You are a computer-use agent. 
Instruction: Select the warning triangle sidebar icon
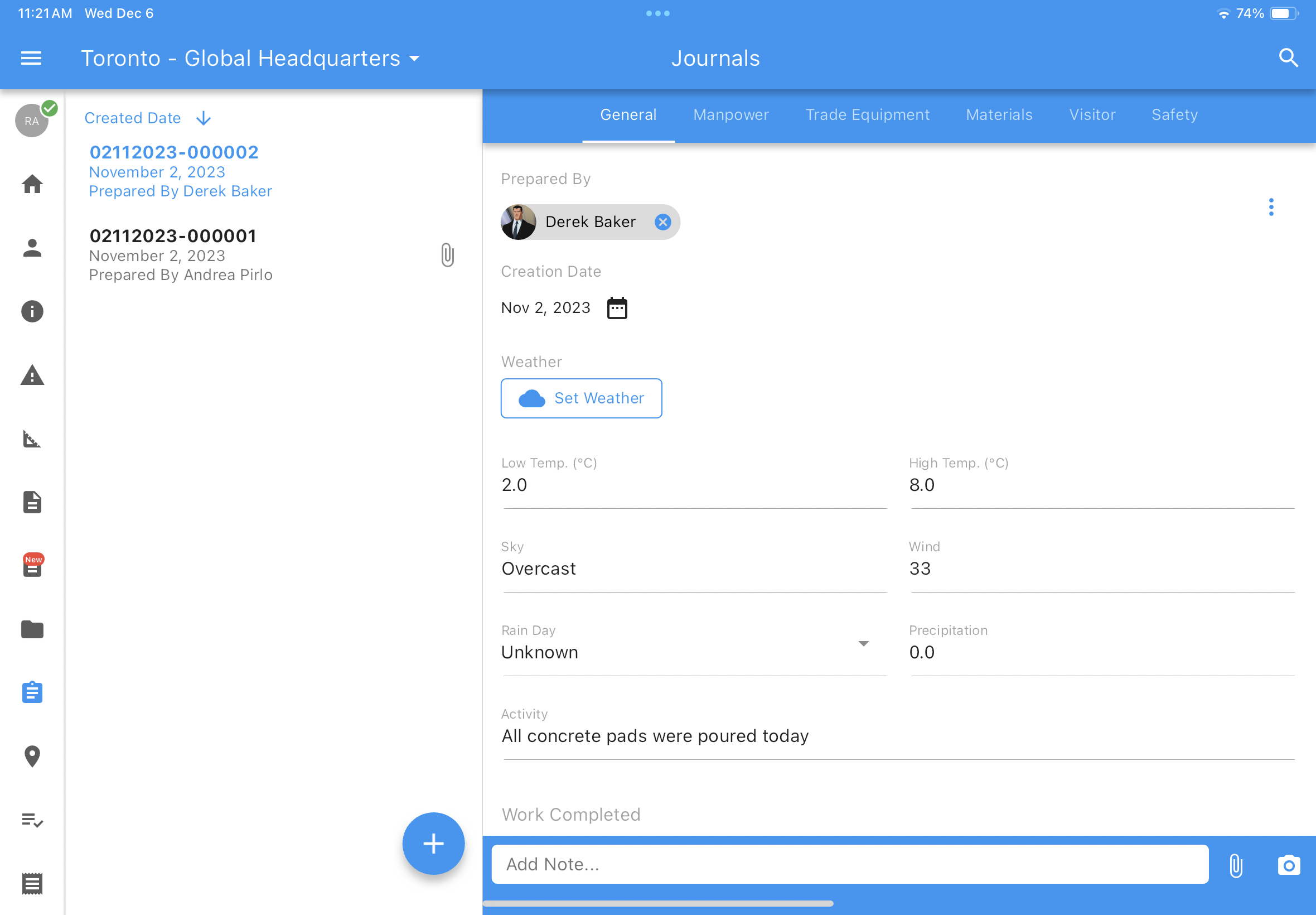(32, 375)
